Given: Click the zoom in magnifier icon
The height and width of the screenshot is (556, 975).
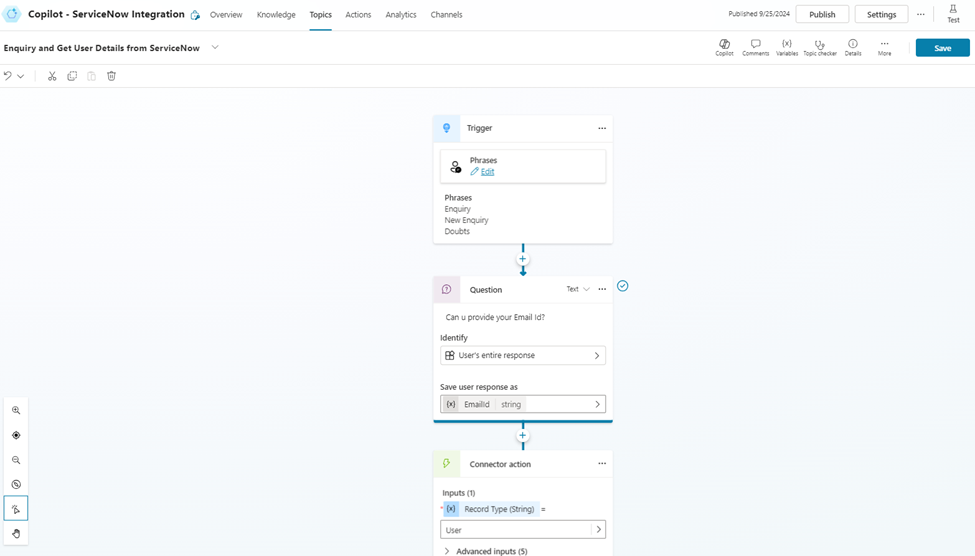Looking at the screenshot, I should click(16, 411).
